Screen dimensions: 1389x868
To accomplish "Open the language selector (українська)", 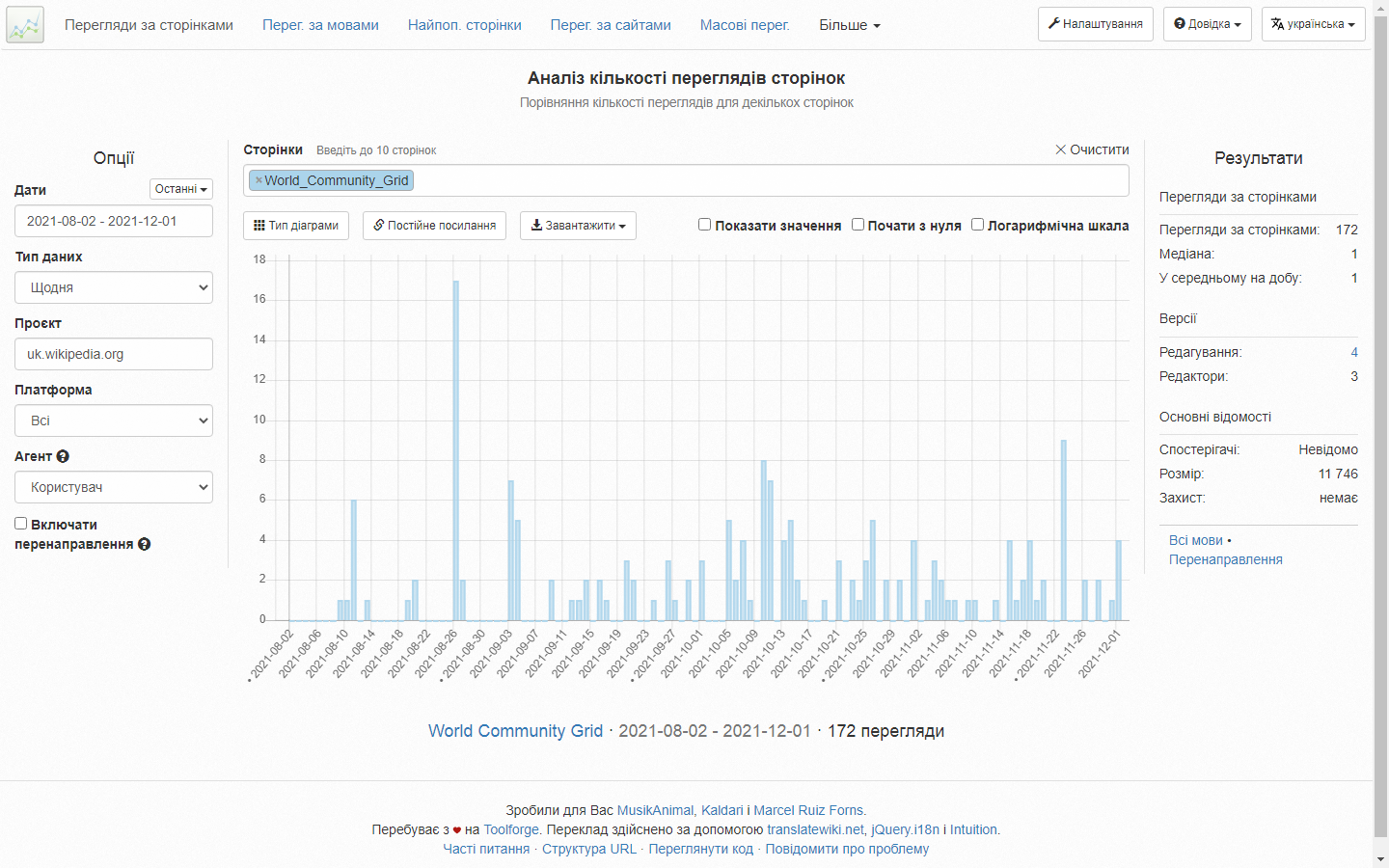I will click(x=1313, y=24).
